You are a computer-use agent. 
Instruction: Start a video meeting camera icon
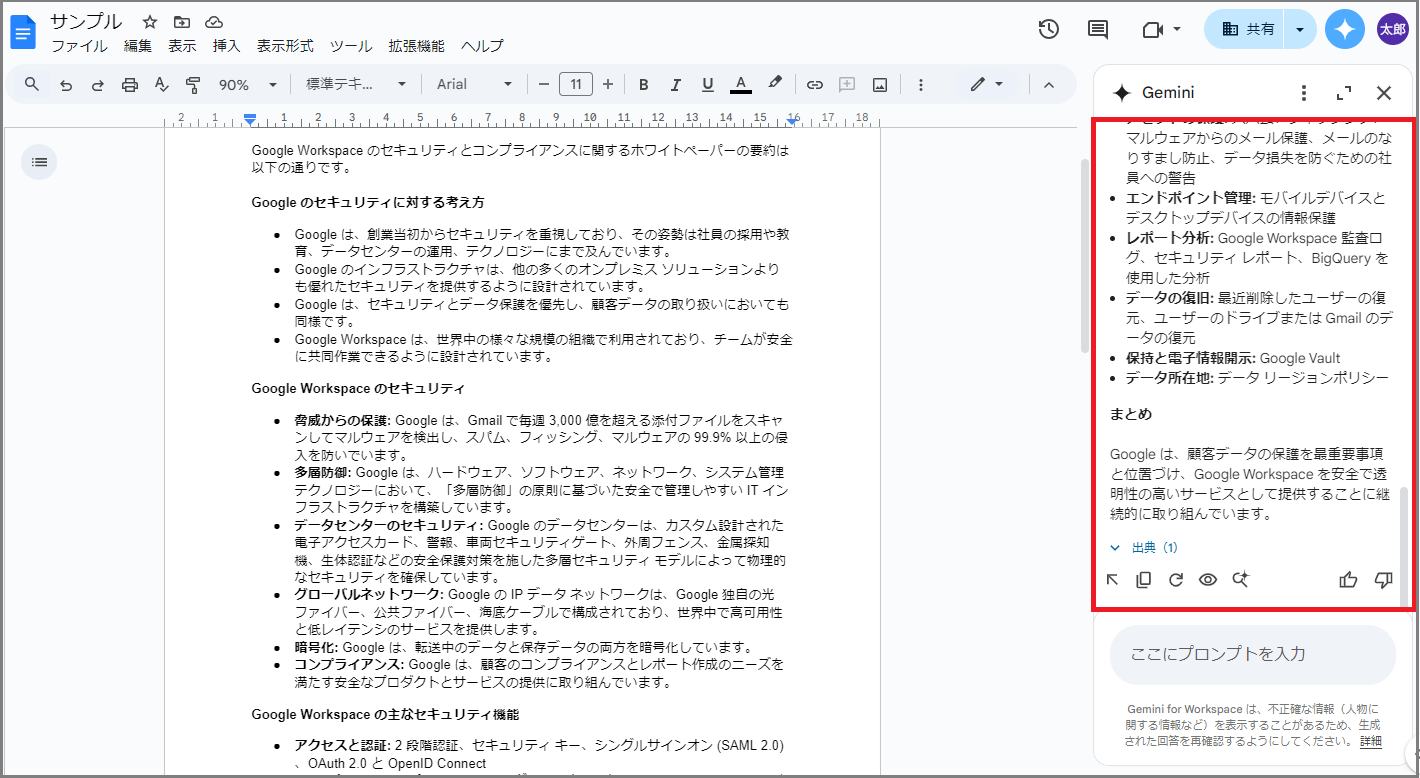coord(1152,30)
